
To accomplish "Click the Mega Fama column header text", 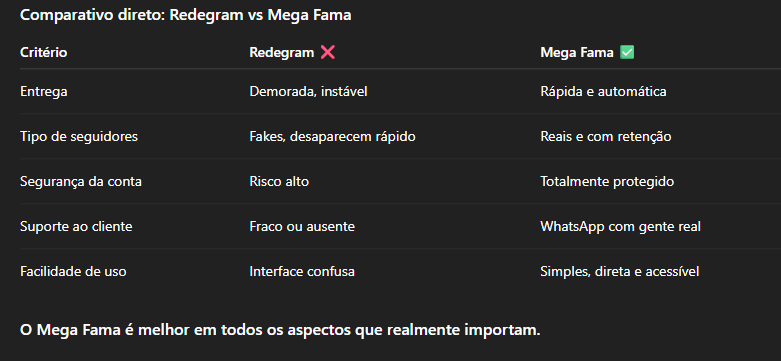I will pyautogui.click(x=577, y=52).
